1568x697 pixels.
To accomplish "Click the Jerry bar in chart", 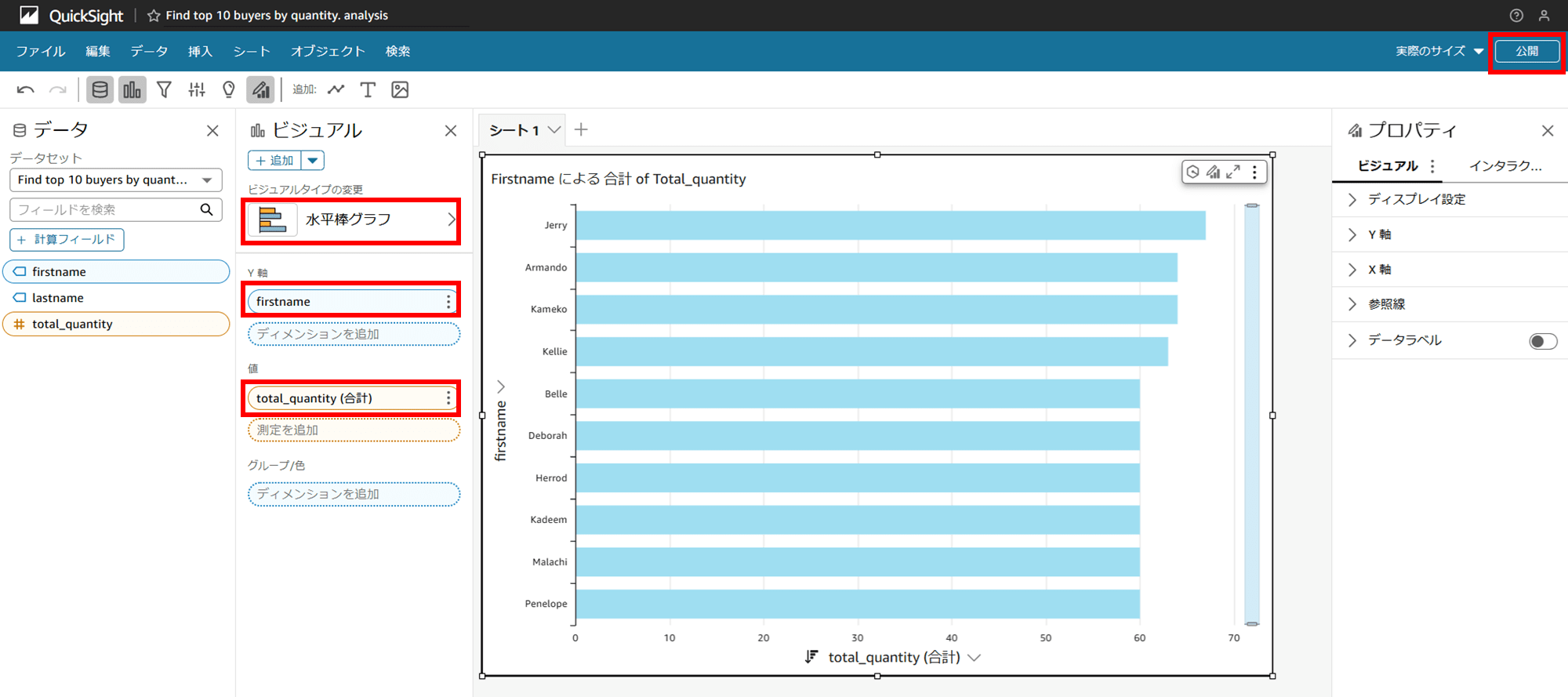I will click(x=891, y=226).
